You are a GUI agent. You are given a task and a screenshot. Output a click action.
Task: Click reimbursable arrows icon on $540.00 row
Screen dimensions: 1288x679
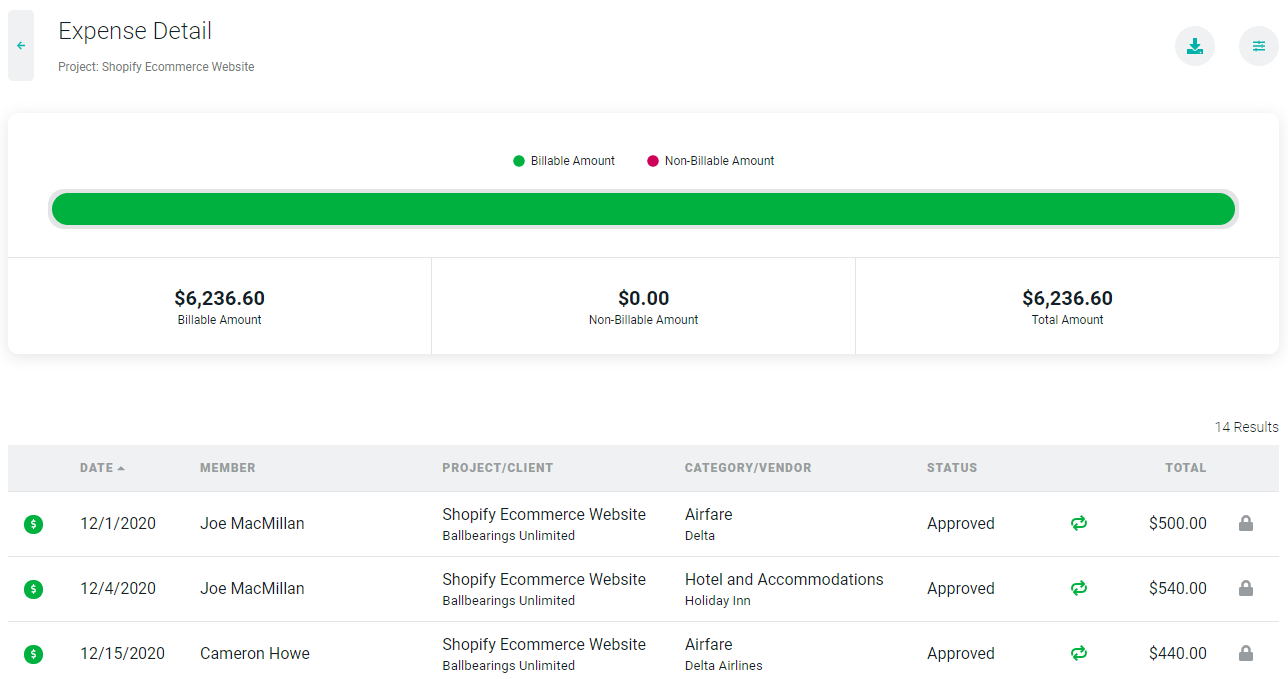(x=1079, y=588)
